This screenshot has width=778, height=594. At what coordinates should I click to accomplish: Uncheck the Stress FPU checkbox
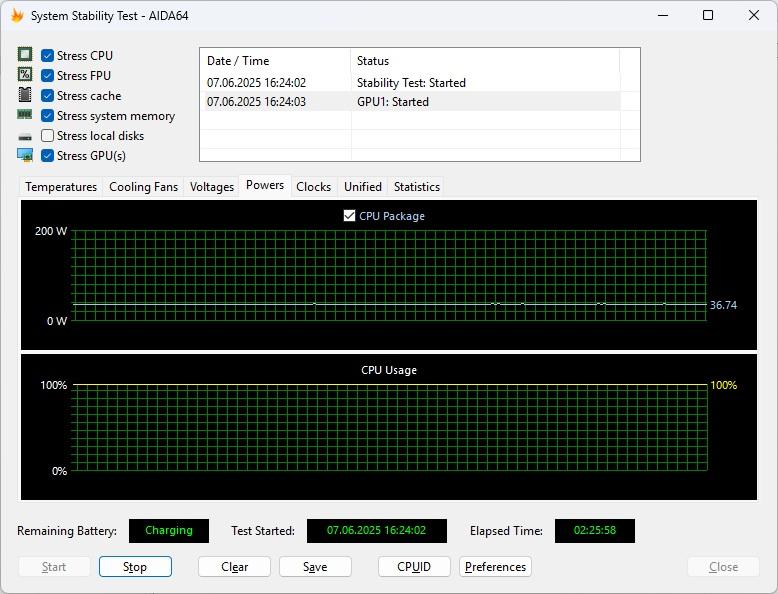click(x=47, y=75)
